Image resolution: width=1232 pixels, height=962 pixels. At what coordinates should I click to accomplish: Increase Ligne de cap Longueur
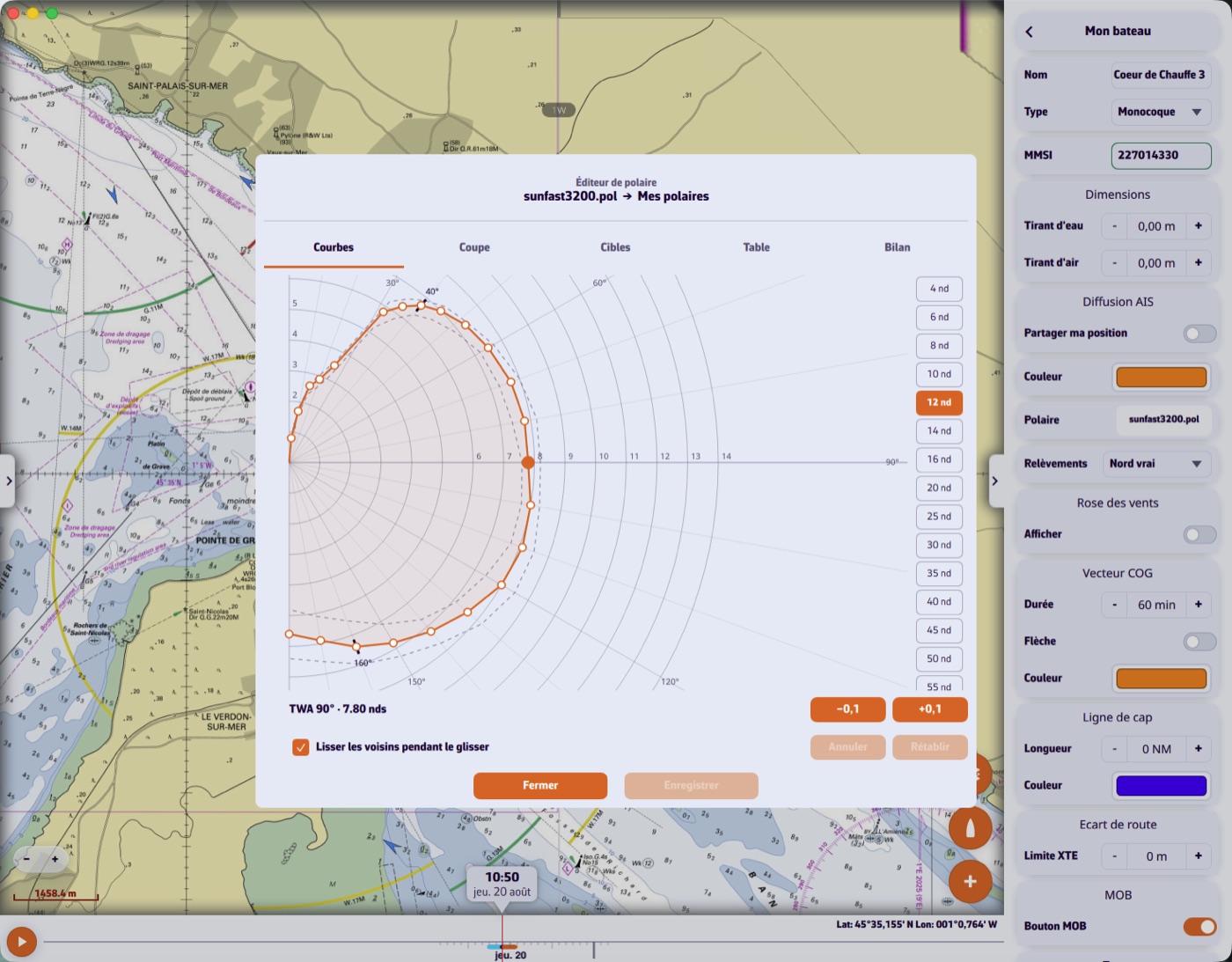(x=1198, y=749)
